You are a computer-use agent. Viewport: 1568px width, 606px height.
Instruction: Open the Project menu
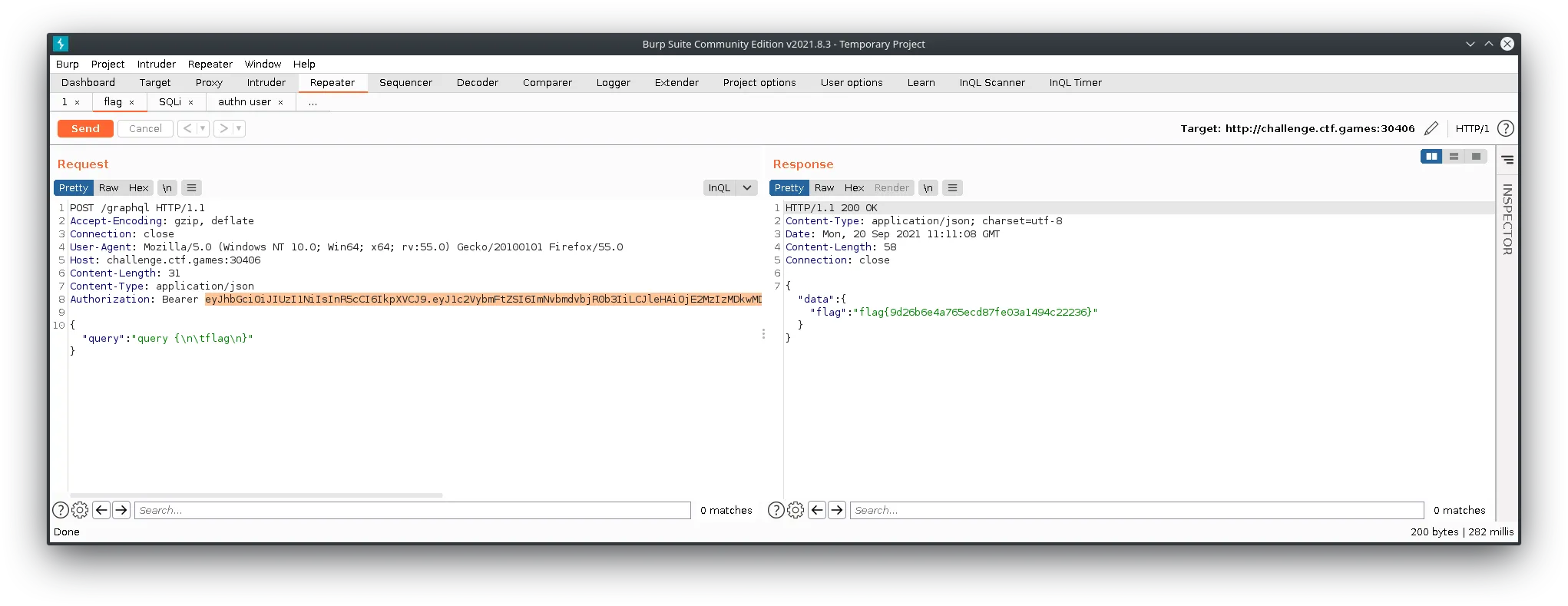108,64
